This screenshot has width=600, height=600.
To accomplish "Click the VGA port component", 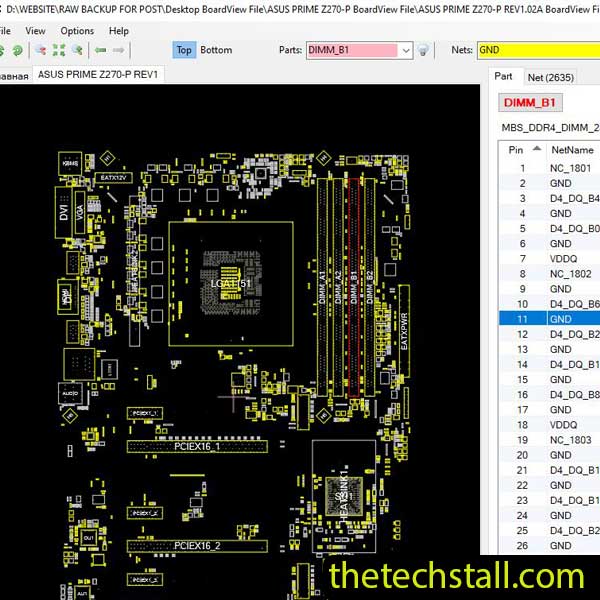I will [x=80, y=212].
